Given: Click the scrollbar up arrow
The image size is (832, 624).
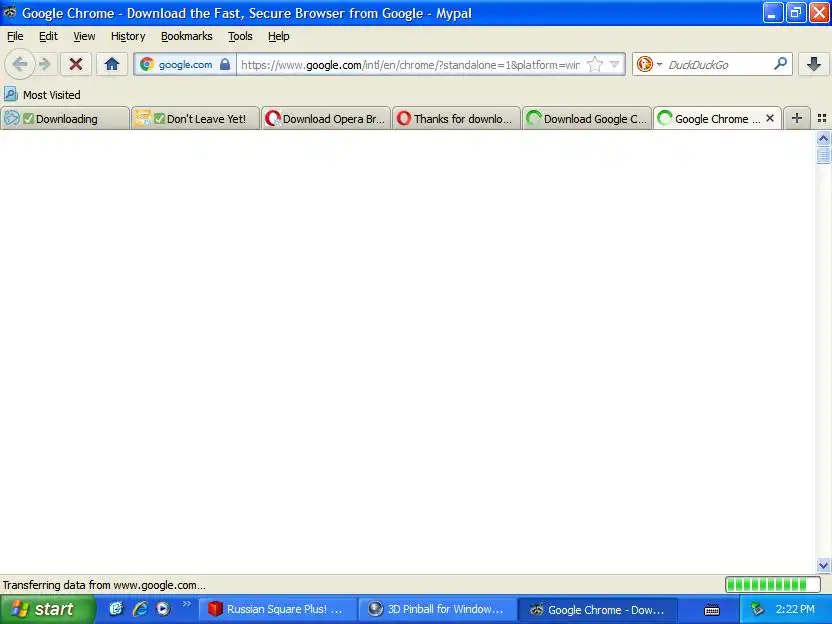Looking at the screenshot, I should tap(824, 138).
